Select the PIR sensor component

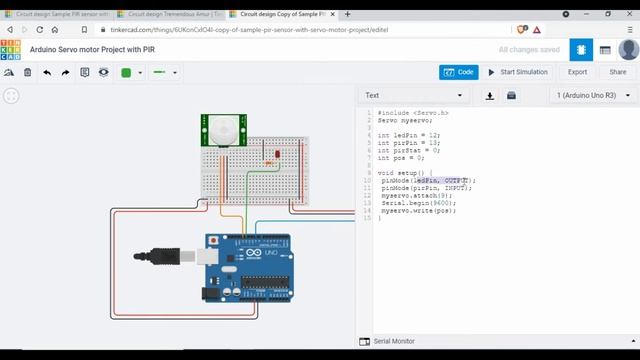tap(224, 130)
